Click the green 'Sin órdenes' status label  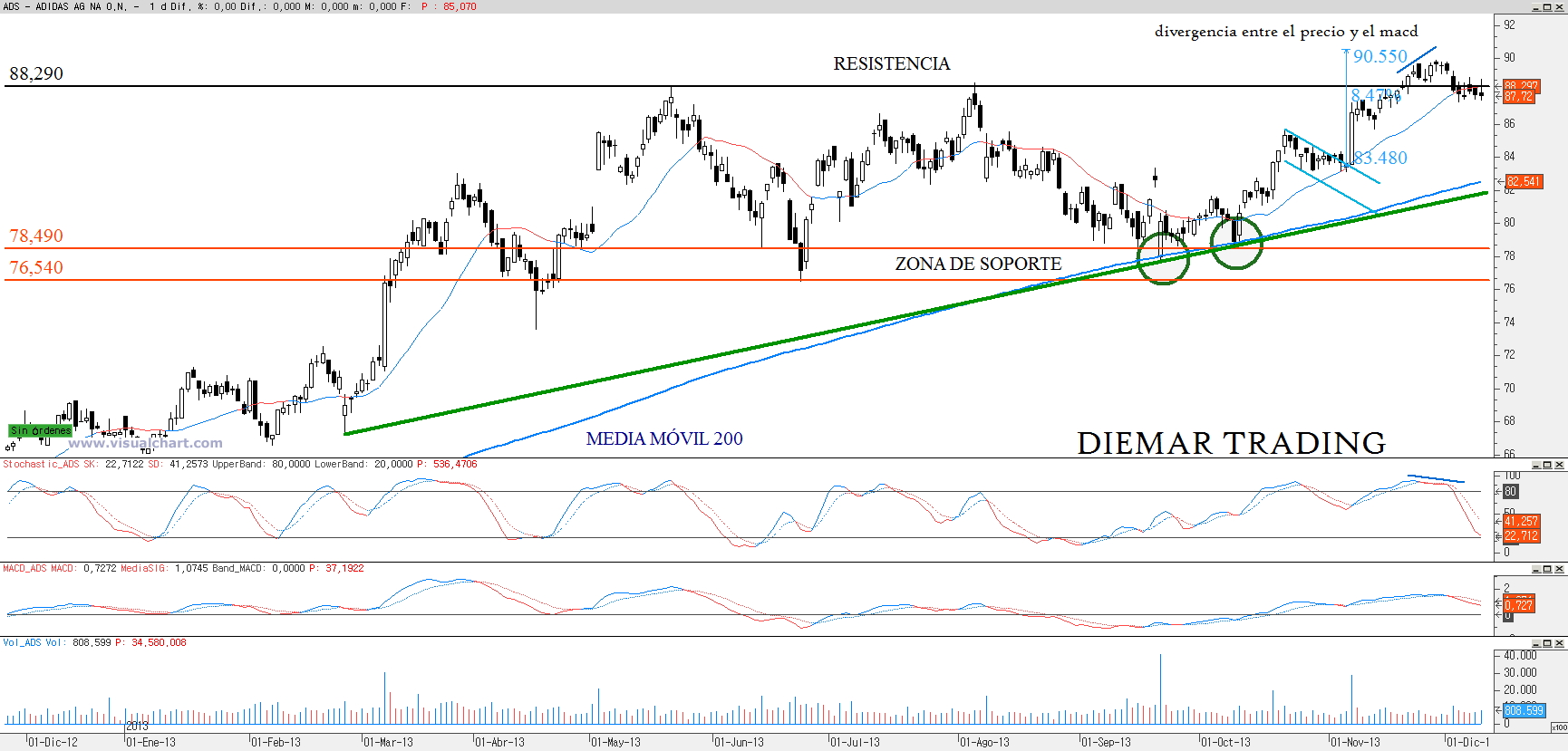coord(40,430)
